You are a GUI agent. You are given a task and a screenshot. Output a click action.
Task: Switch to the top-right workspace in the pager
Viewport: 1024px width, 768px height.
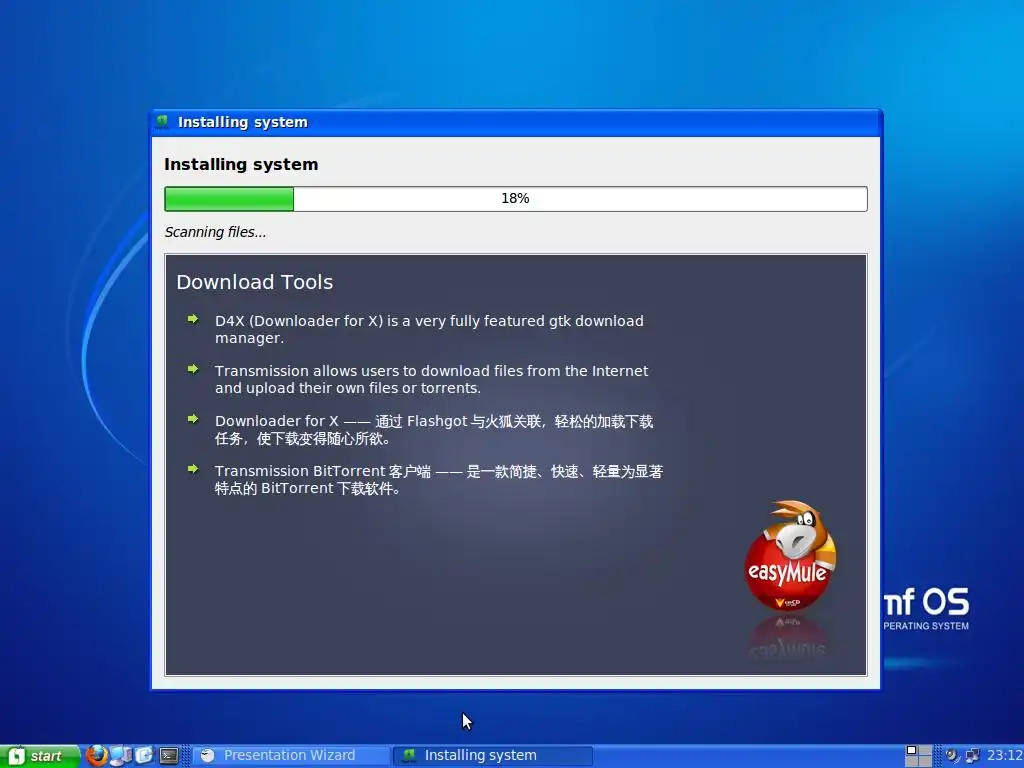click(925, 750)
